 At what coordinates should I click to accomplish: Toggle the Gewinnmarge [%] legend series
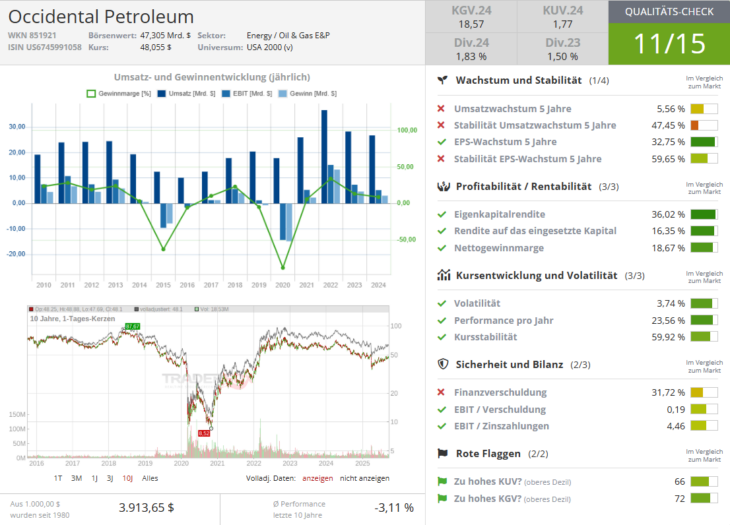pyautogui.click(x=119, y=94)
